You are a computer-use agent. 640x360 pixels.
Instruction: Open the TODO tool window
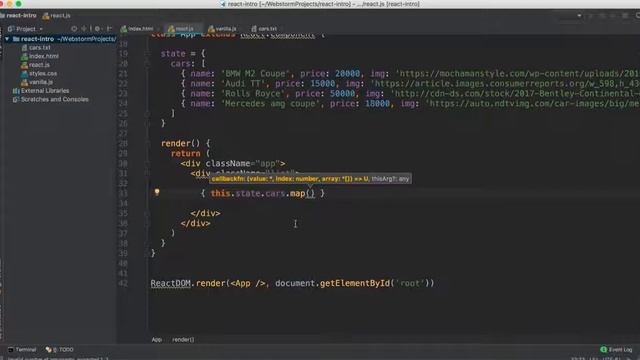point(60,350)
